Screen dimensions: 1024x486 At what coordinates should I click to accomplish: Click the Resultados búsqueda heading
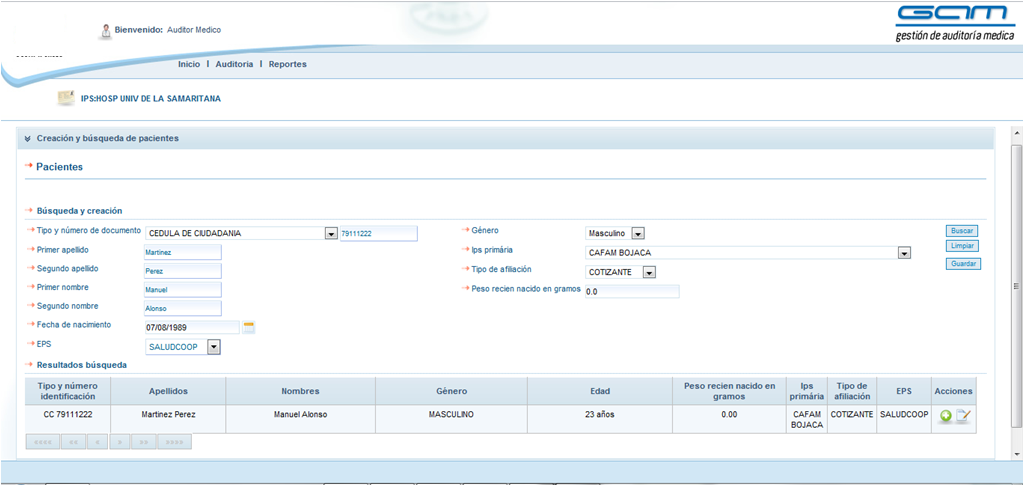(x=82, y=365)
